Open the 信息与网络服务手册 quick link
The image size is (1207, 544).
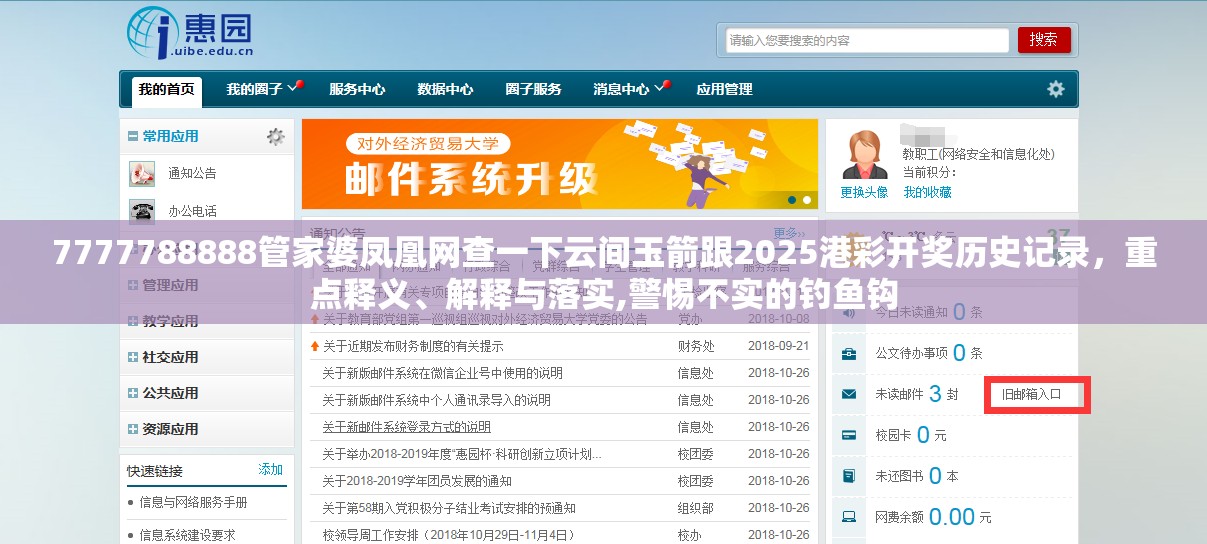pos(193,502)
